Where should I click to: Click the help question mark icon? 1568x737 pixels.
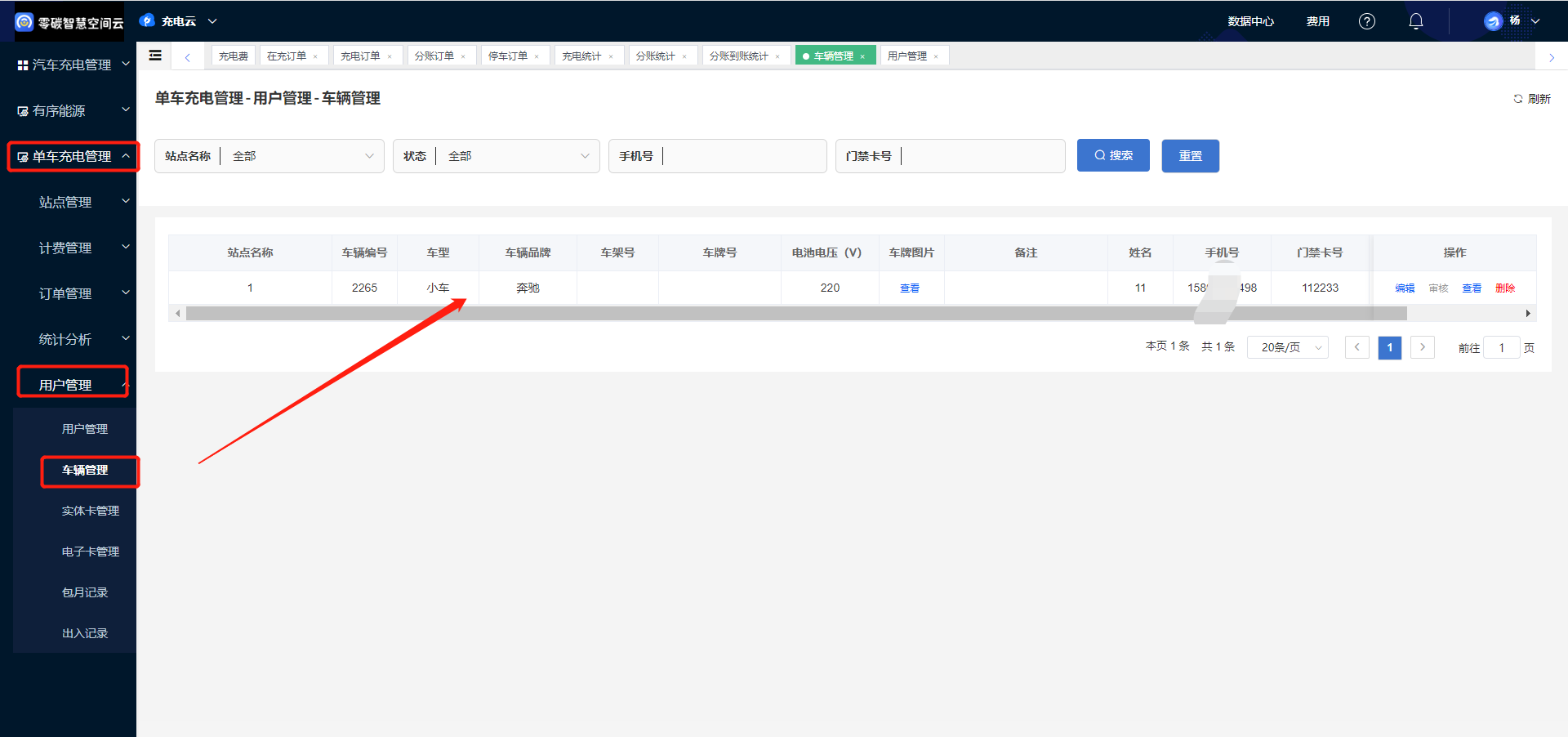[1366, 21]
